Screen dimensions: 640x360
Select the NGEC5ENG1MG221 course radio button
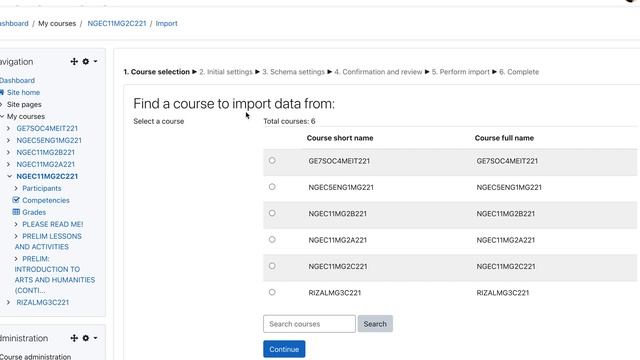coord(272,187)
